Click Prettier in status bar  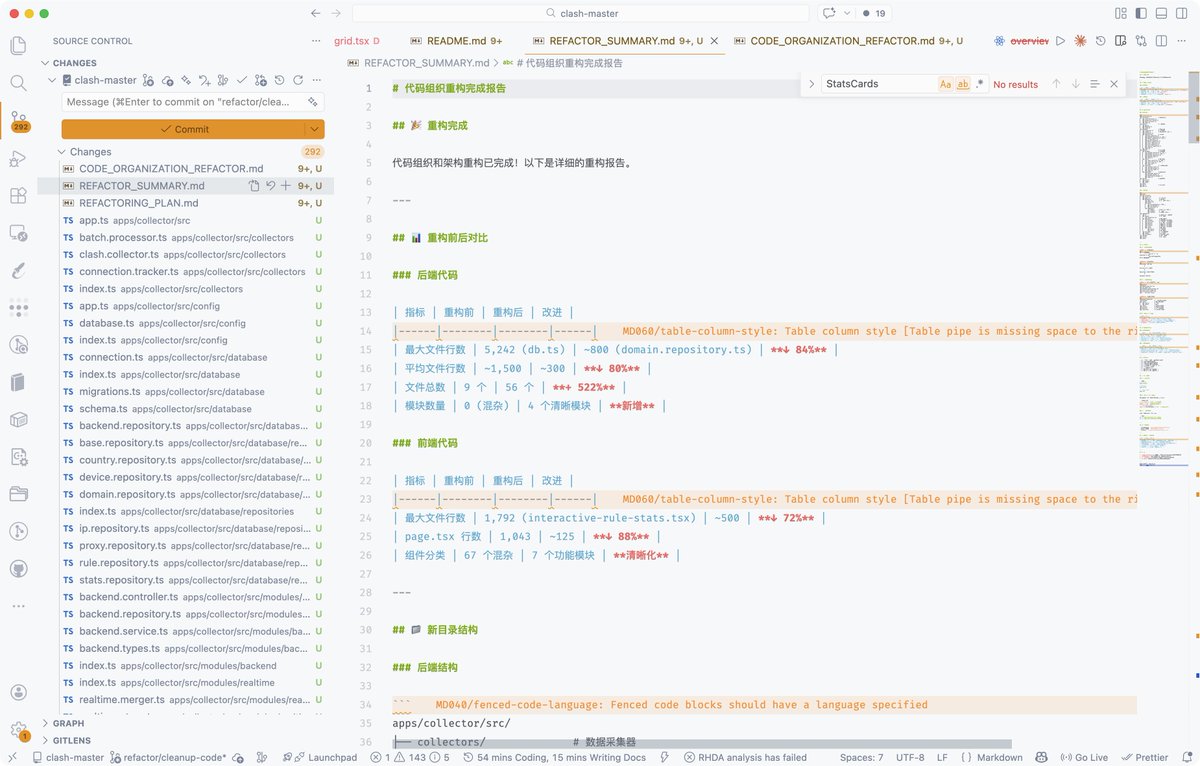(x=1144, y=757)
